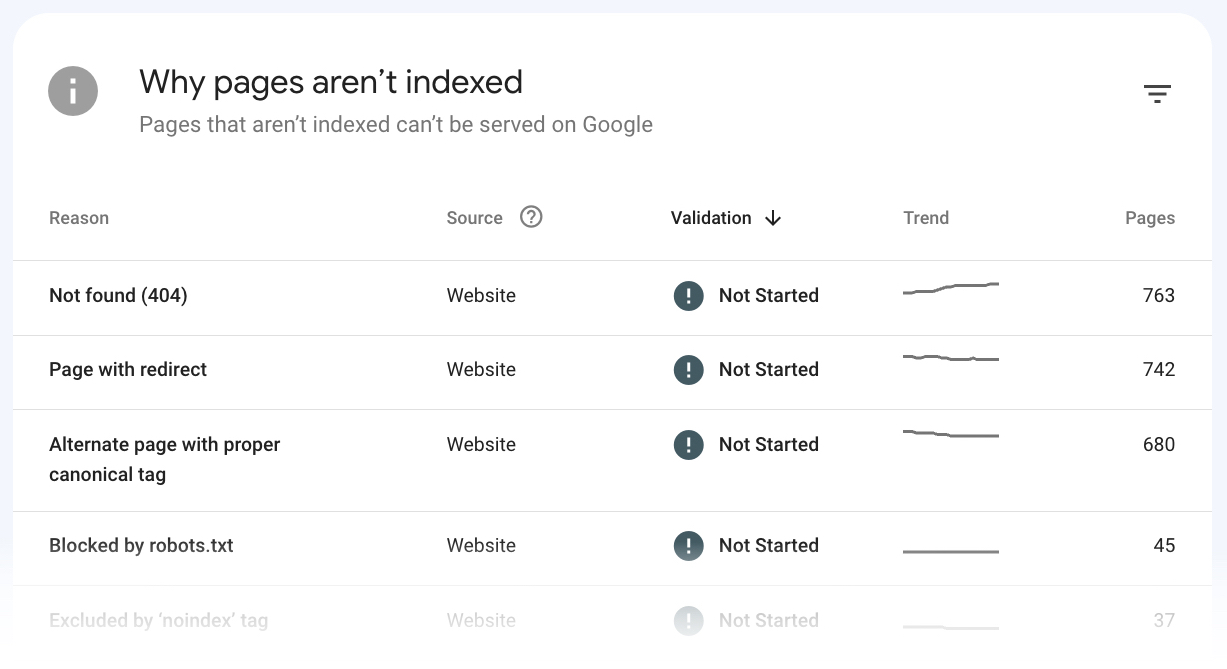
Task: Click the alert icon on Page with redirect row
Action: click(688, 370)
